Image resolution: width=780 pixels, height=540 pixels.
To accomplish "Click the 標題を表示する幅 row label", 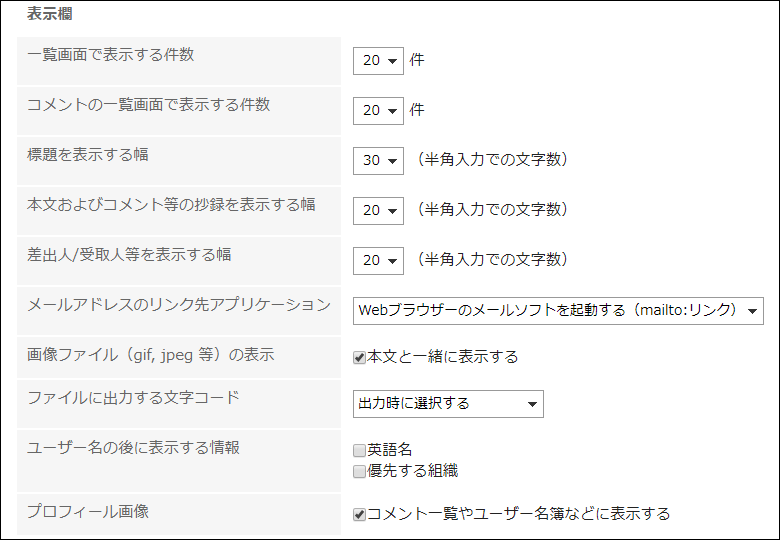I will coord(88,155).
